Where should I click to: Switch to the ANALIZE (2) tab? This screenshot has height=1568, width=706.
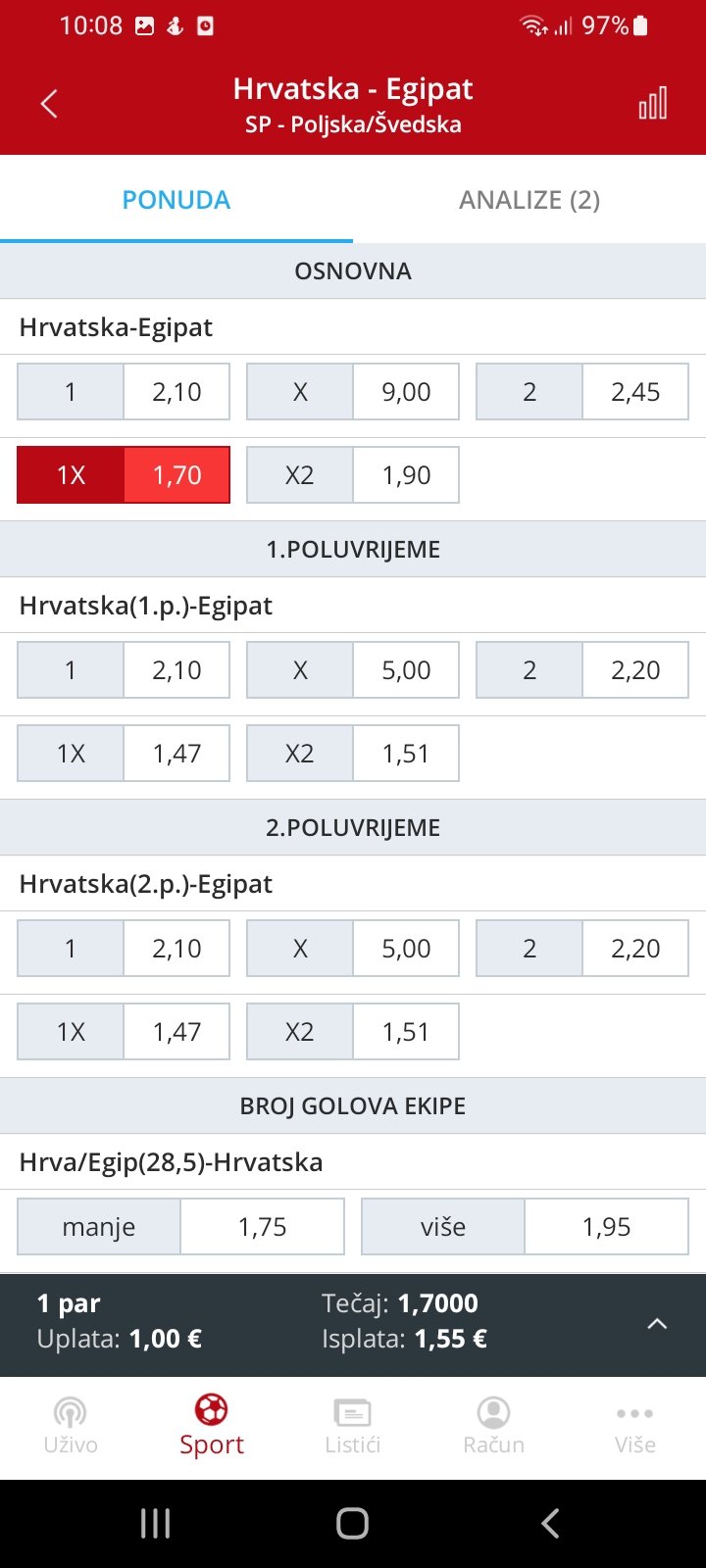[529, 200]
